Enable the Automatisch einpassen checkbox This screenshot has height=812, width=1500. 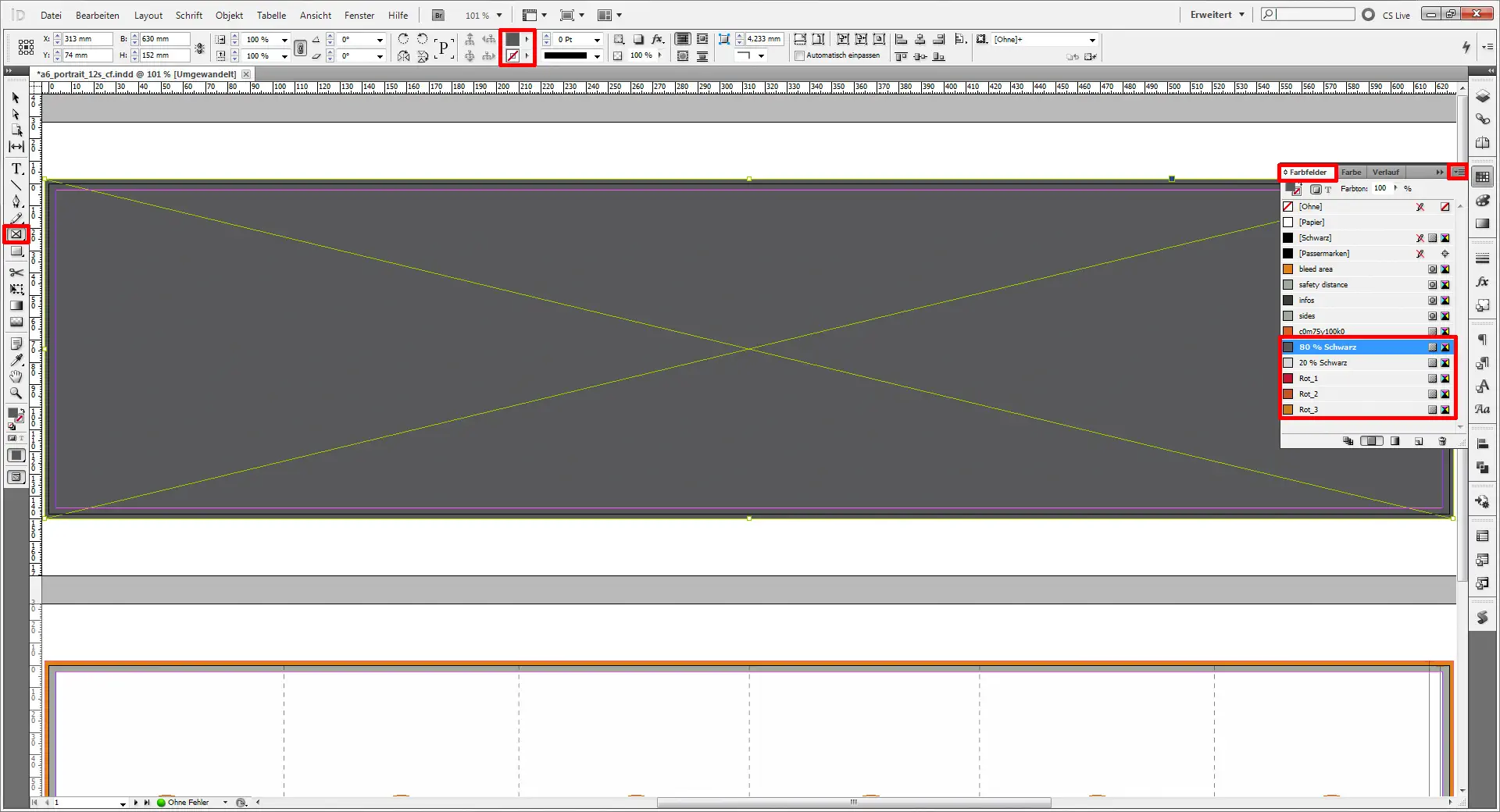pyautogui.click(x=799, y=55)
